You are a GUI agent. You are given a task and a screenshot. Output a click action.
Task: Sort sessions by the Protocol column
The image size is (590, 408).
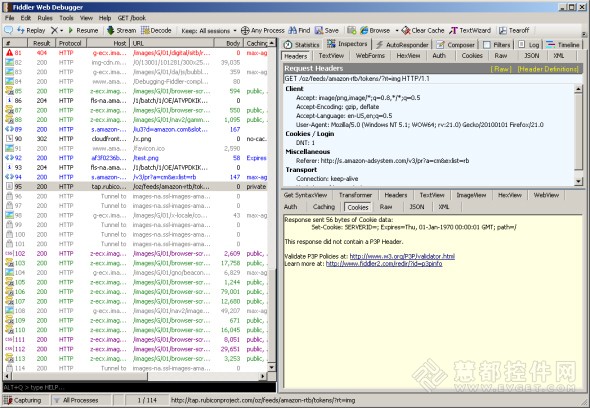click(x=70, y=43)
